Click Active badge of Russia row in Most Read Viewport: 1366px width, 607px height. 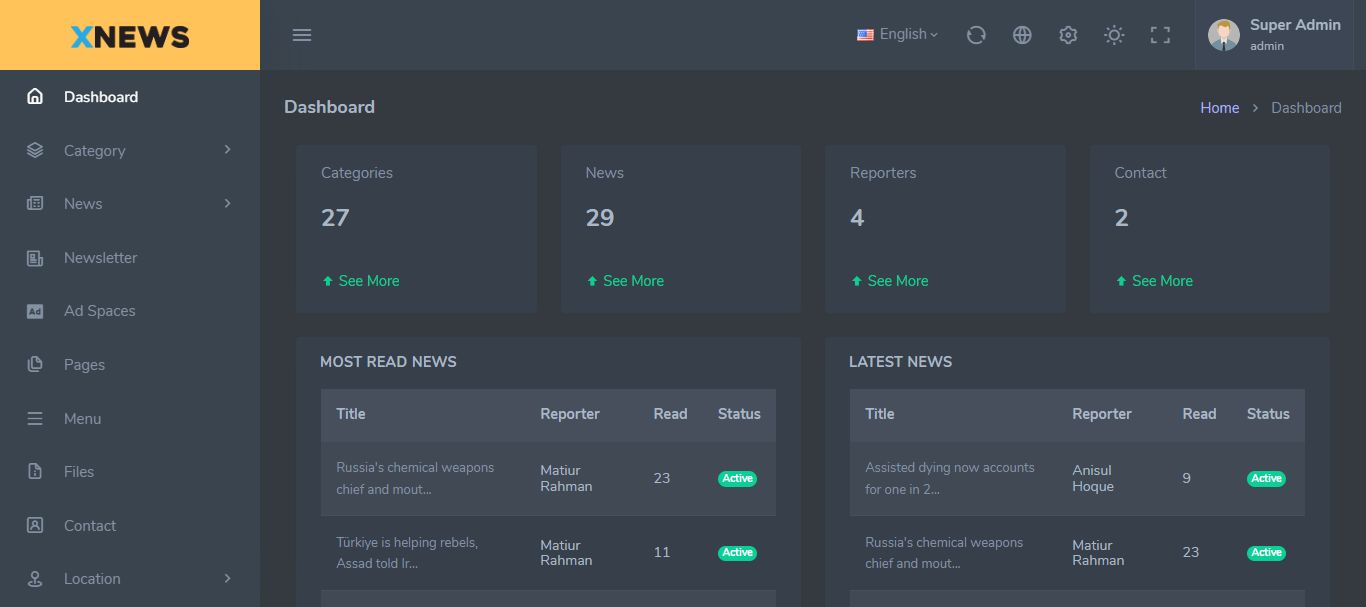[737, 478]
